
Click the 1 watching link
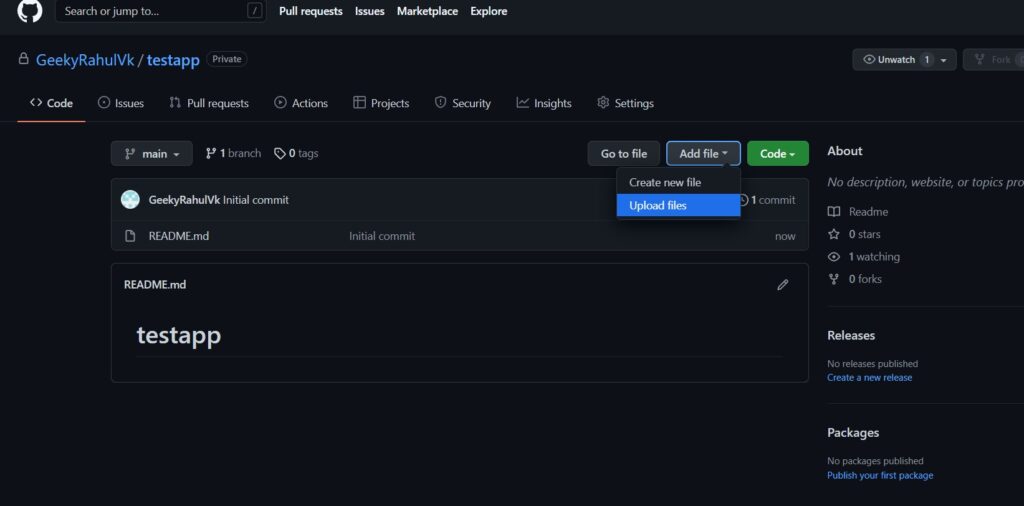click(x=863, y=257)
